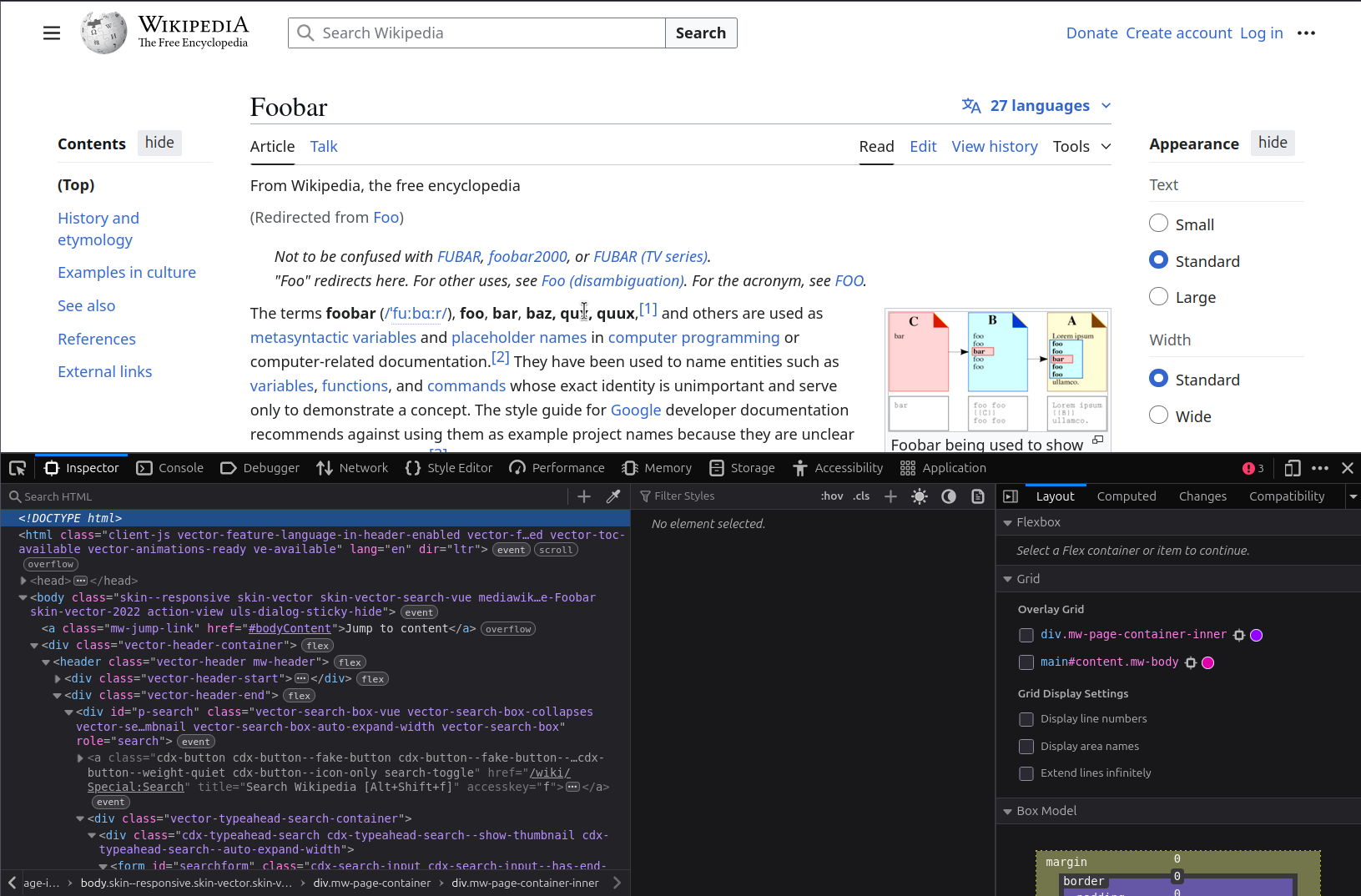Select Small text size
This screenshot has height=896, width=1361.
(x=1158, y=224)
